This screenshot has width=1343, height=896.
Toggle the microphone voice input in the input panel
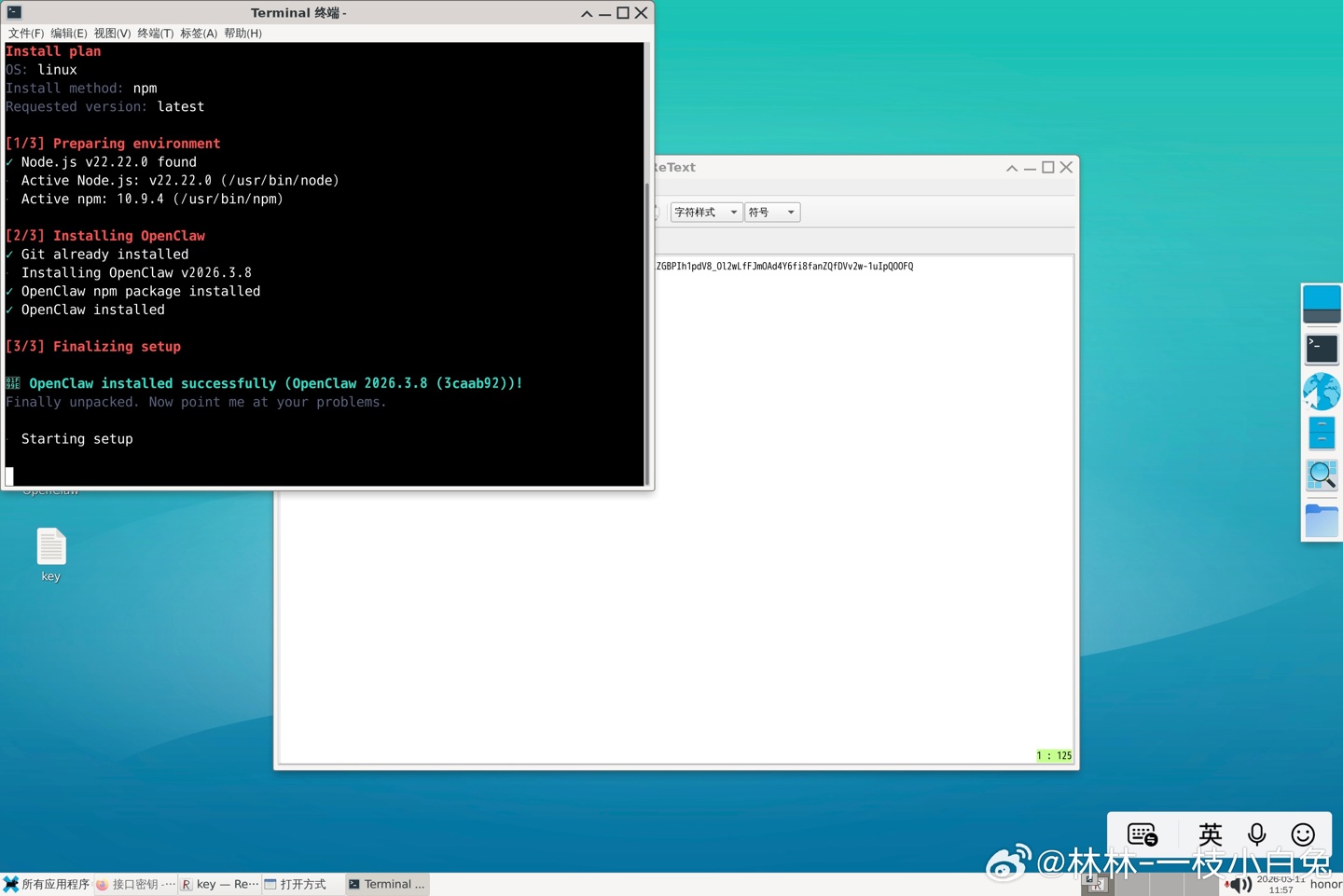[1256, 834]
